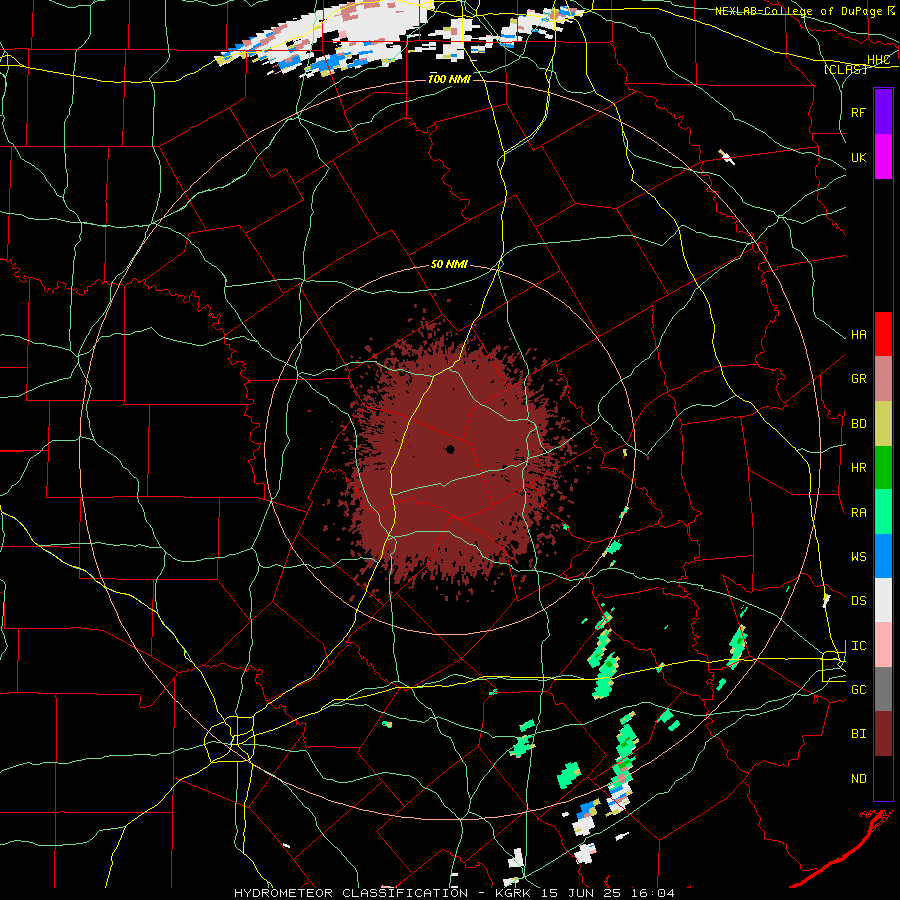The width and height of the screenshot is (900, 900).
Task: Pick the RA rain color swatch
Action: 883,512
